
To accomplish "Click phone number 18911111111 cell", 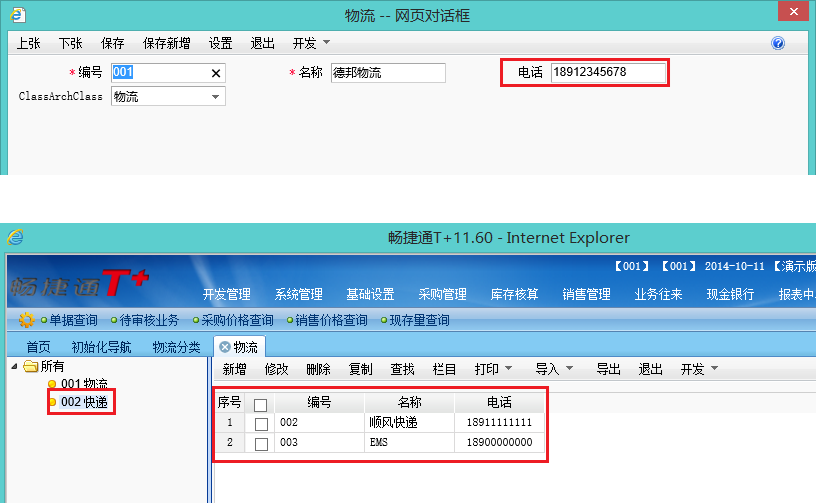I will (x=499, y=422).
